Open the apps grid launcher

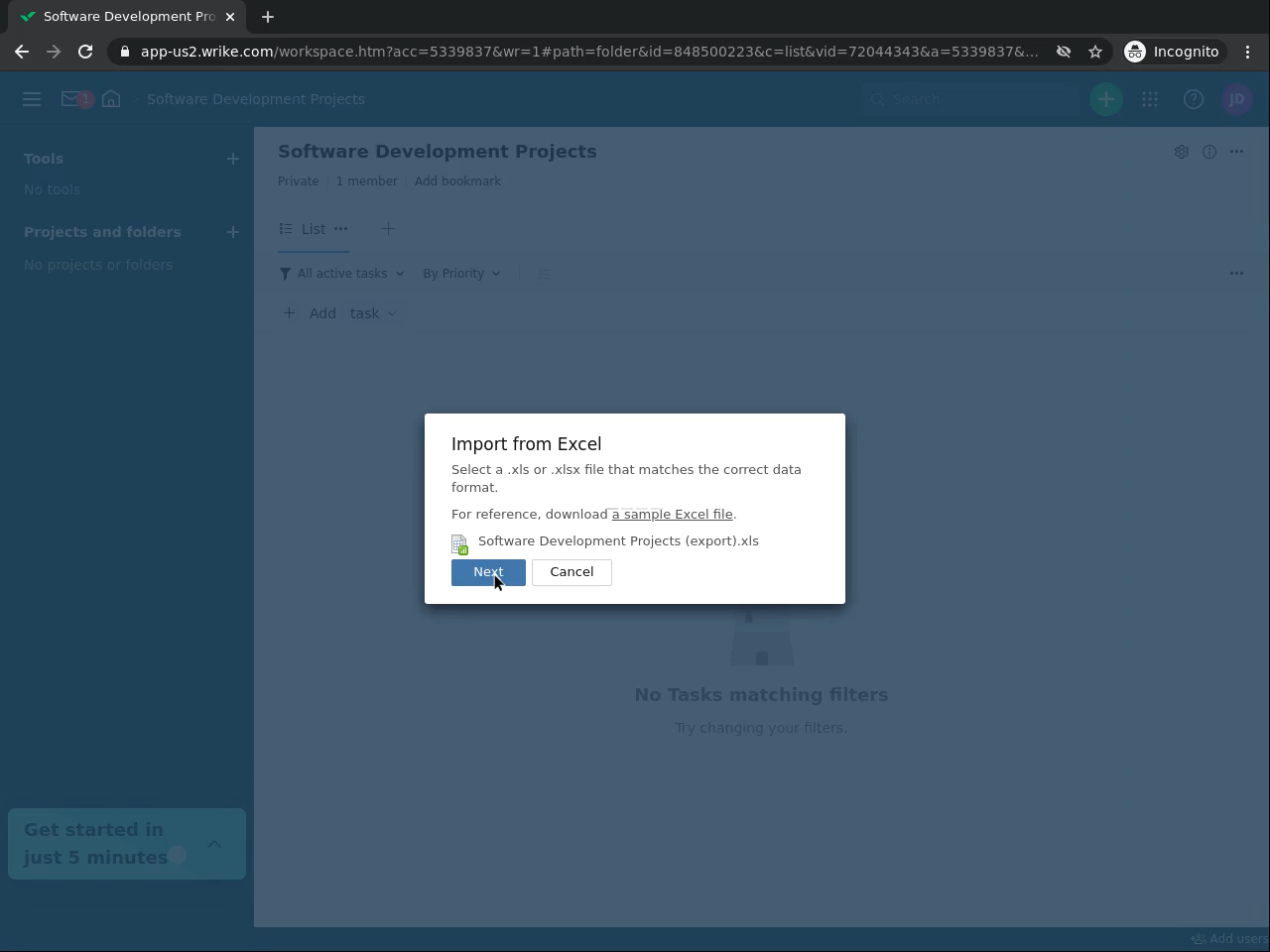[x=1150, y=99]
